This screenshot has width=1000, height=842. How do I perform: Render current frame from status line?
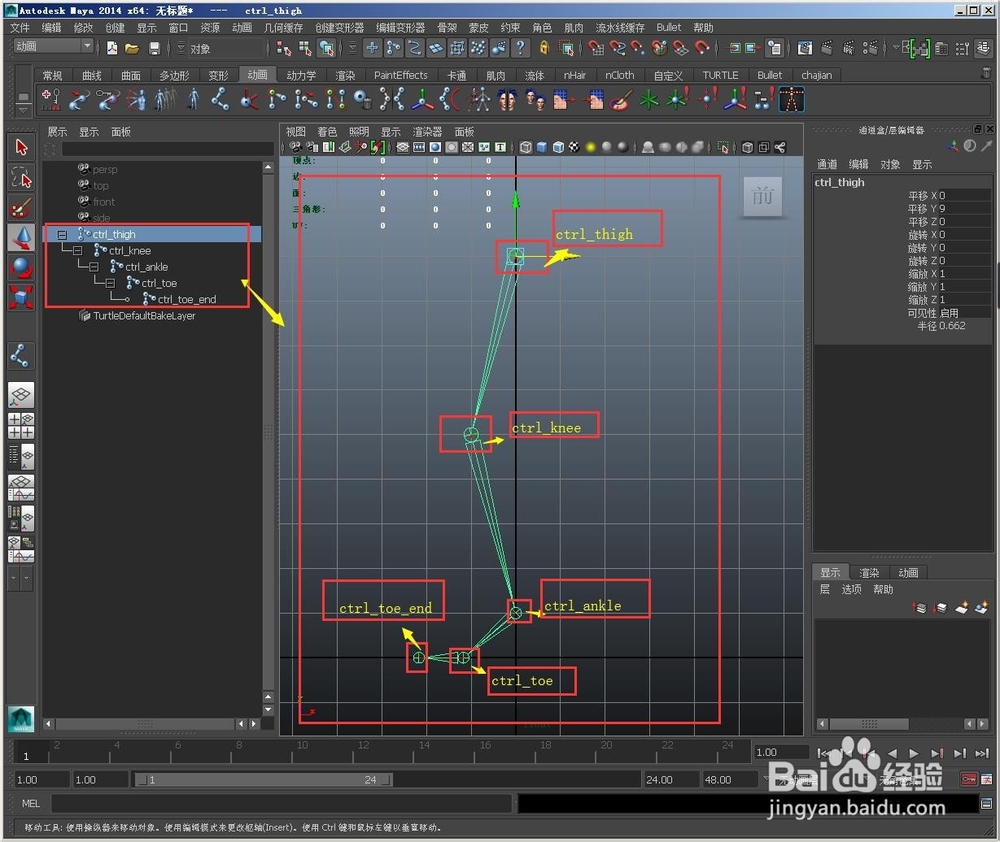pos(827,48)
